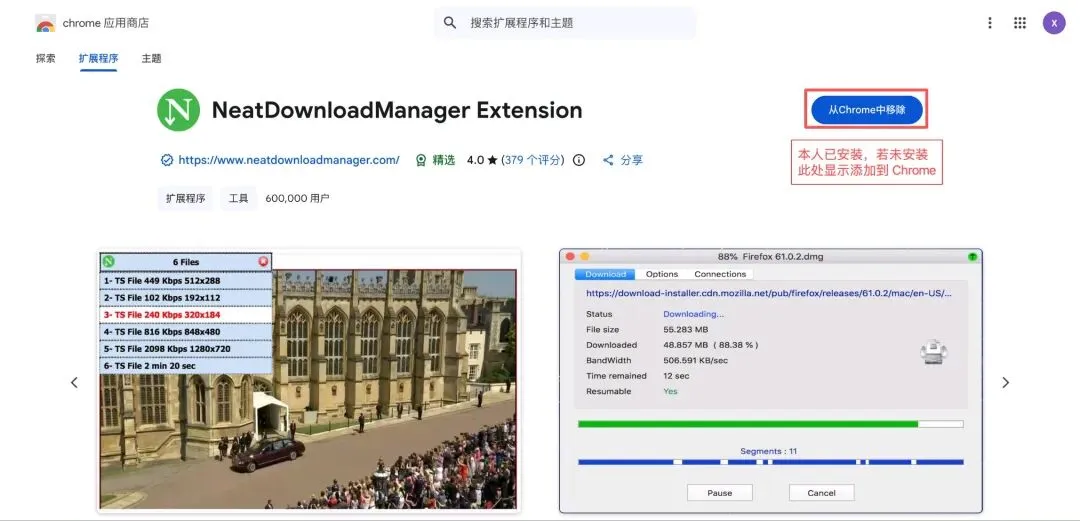Open the Firefox download progress screenshot
Screen dimensions: 1080x521
(x=771, y=381)
